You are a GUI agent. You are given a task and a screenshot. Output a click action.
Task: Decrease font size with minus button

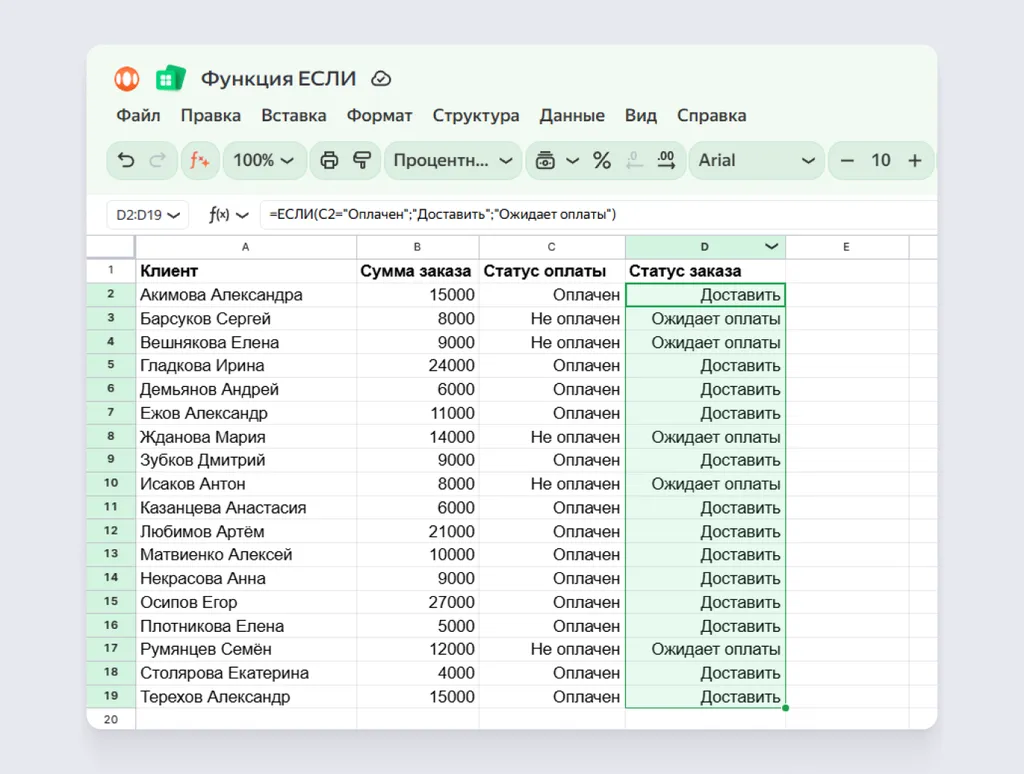coord(847,160)
